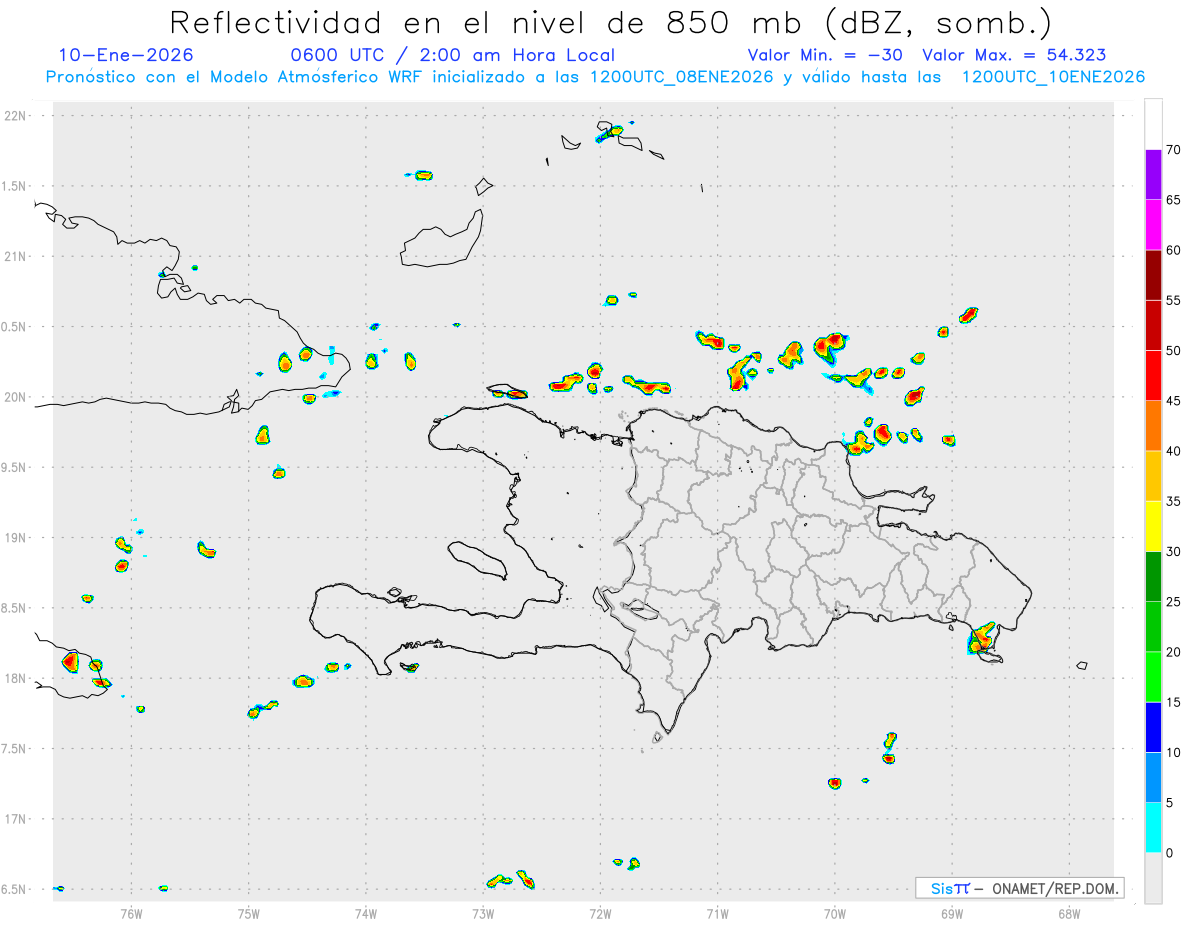1200x927 pixels.
Task: Pick the dark maroon 55–60 dBZ colorbar segment
Action: pos(1153,275)
